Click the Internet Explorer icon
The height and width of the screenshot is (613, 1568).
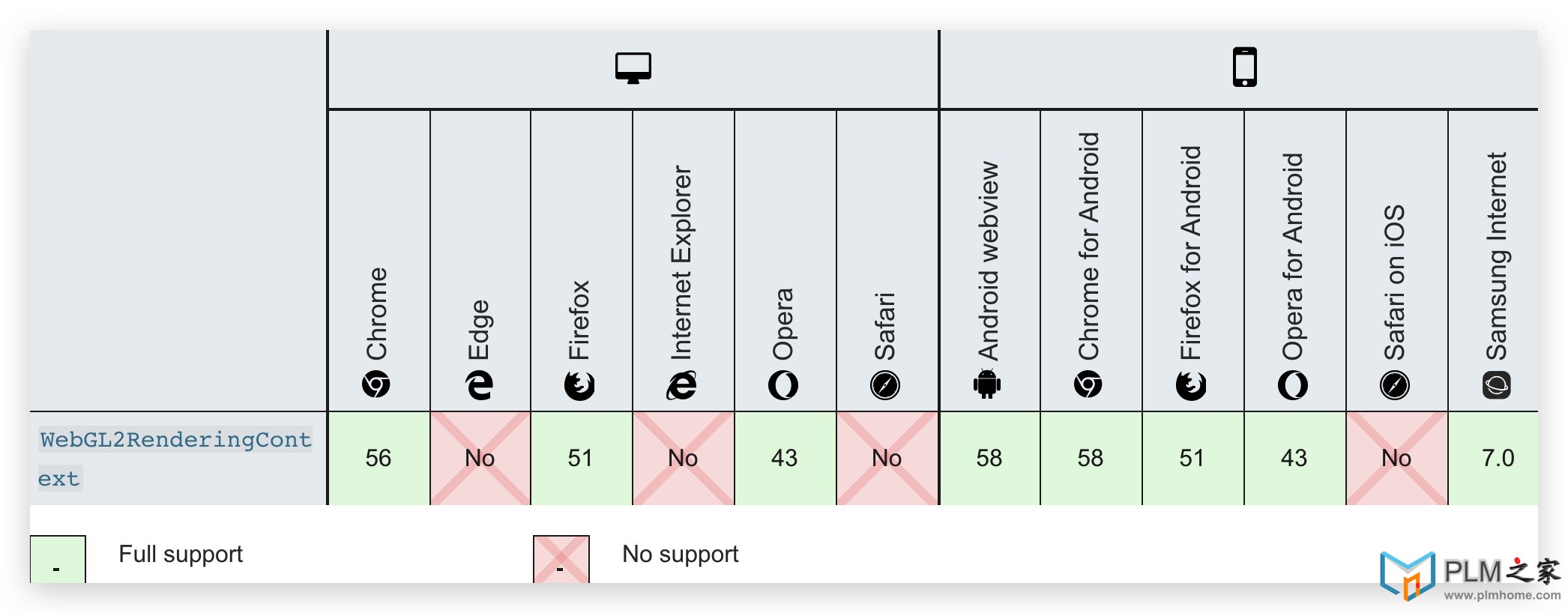pos(681,384)
